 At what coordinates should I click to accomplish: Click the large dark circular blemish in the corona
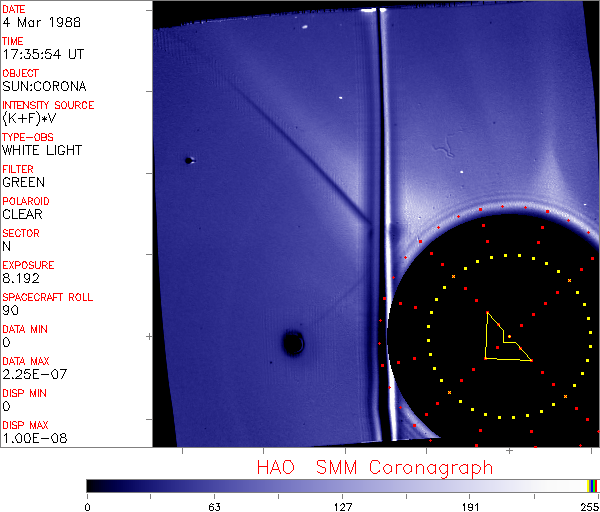click(x=292, y=344)
